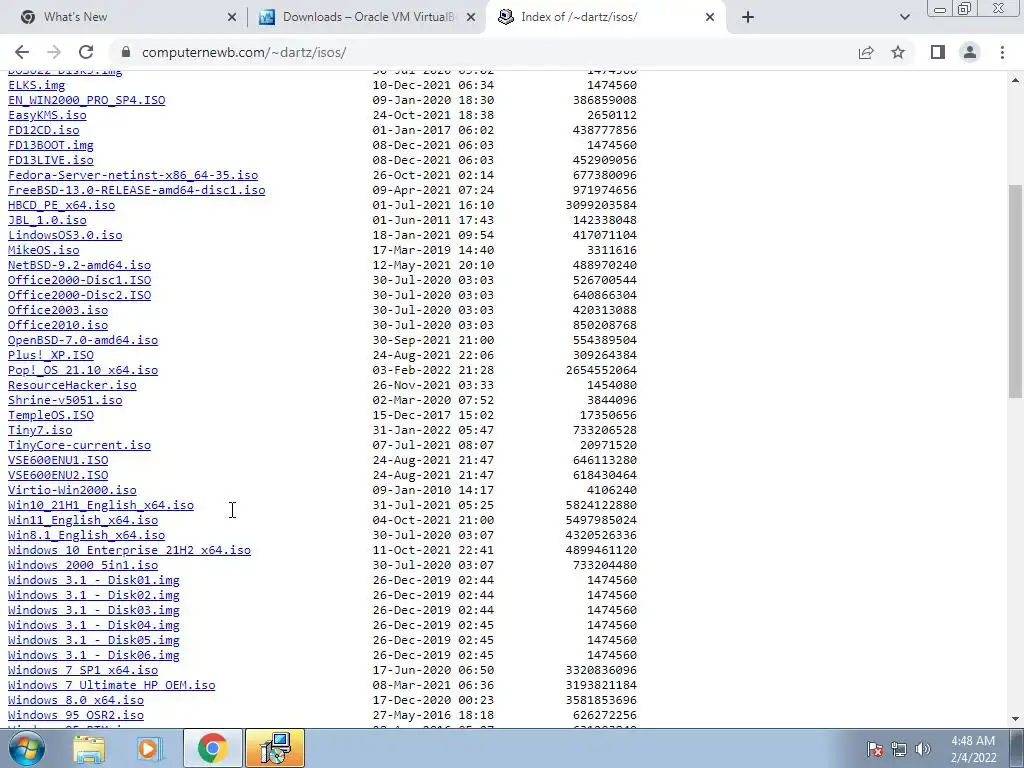Download Plus!_XP.ISO
1024x768 pixels.
click(51, 355)
